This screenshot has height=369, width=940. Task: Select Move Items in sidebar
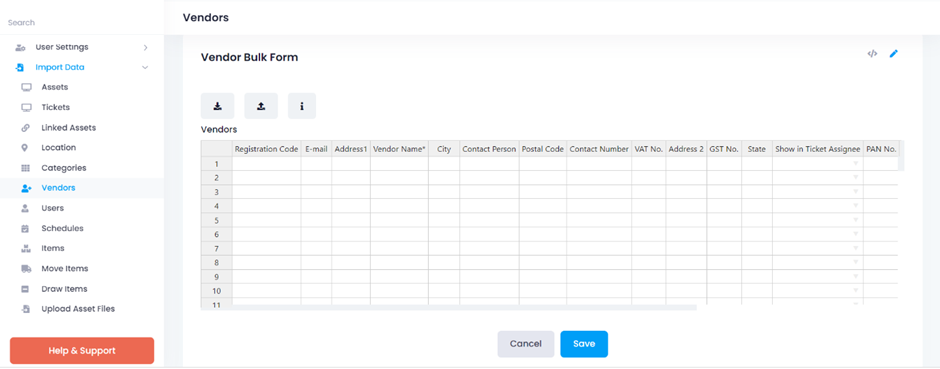coord(65,268)
